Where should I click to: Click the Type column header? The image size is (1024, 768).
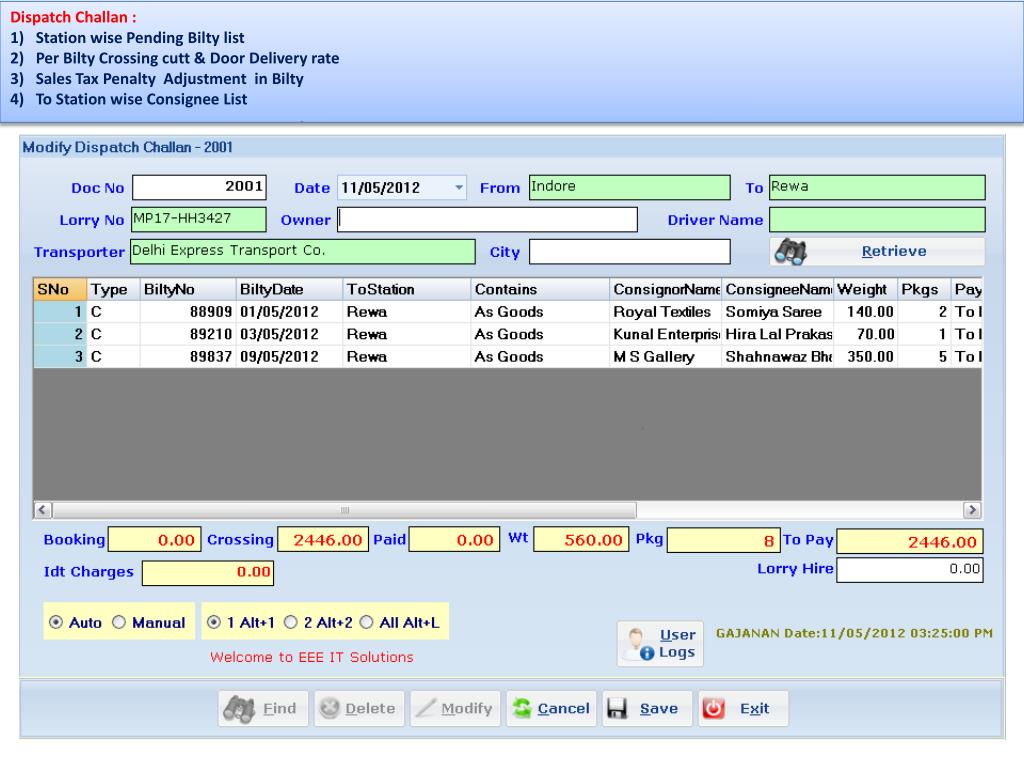(x=114, y=289)
